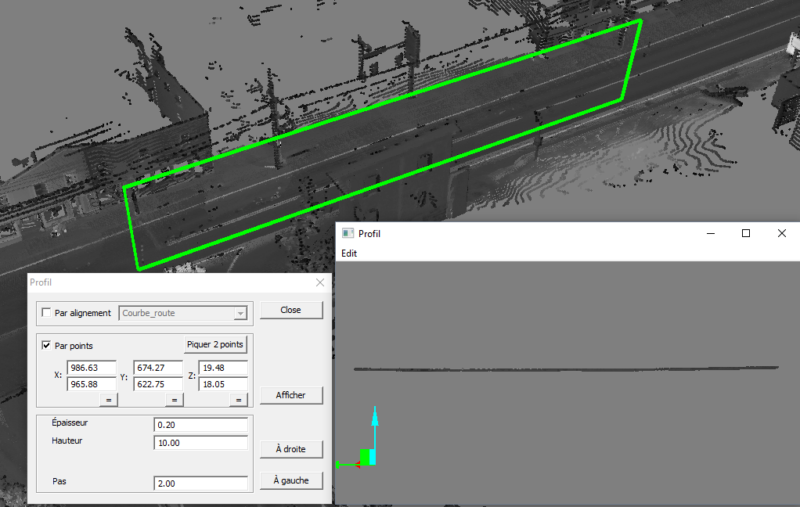Click the first Z coordinate field 19.48

click(222, 368)
